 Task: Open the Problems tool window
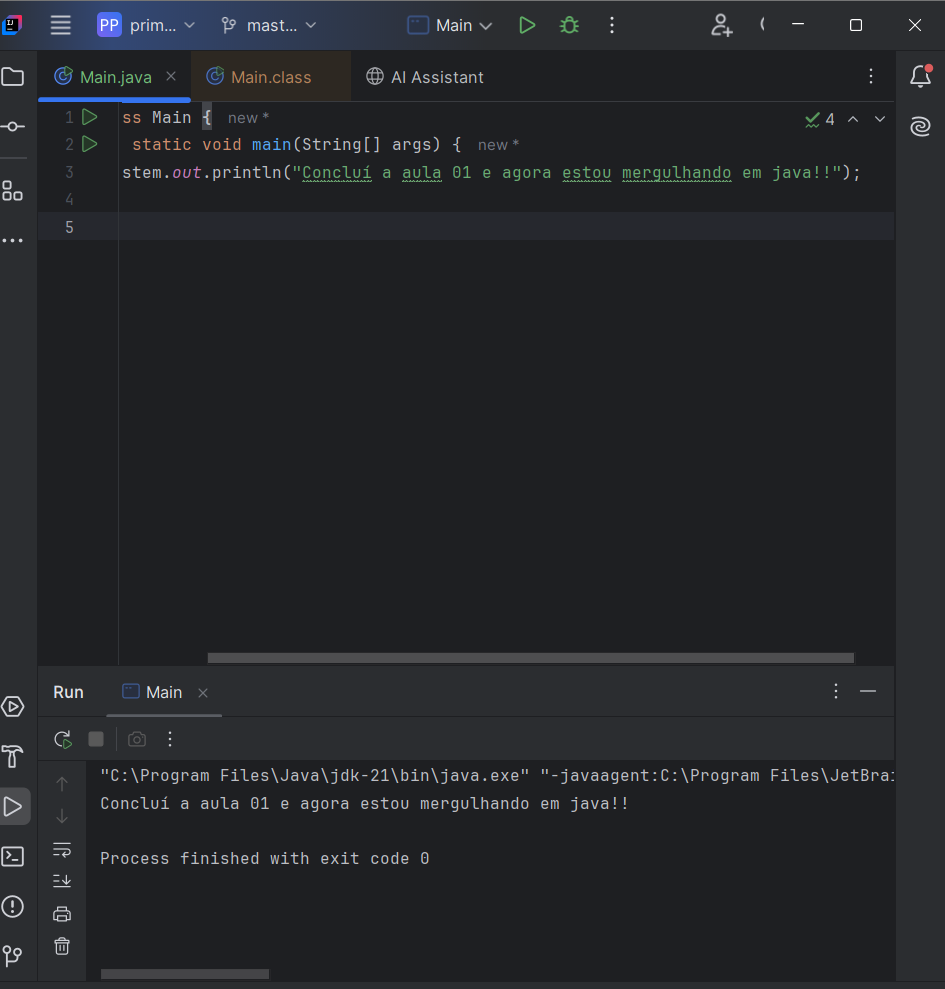[13, 906]
